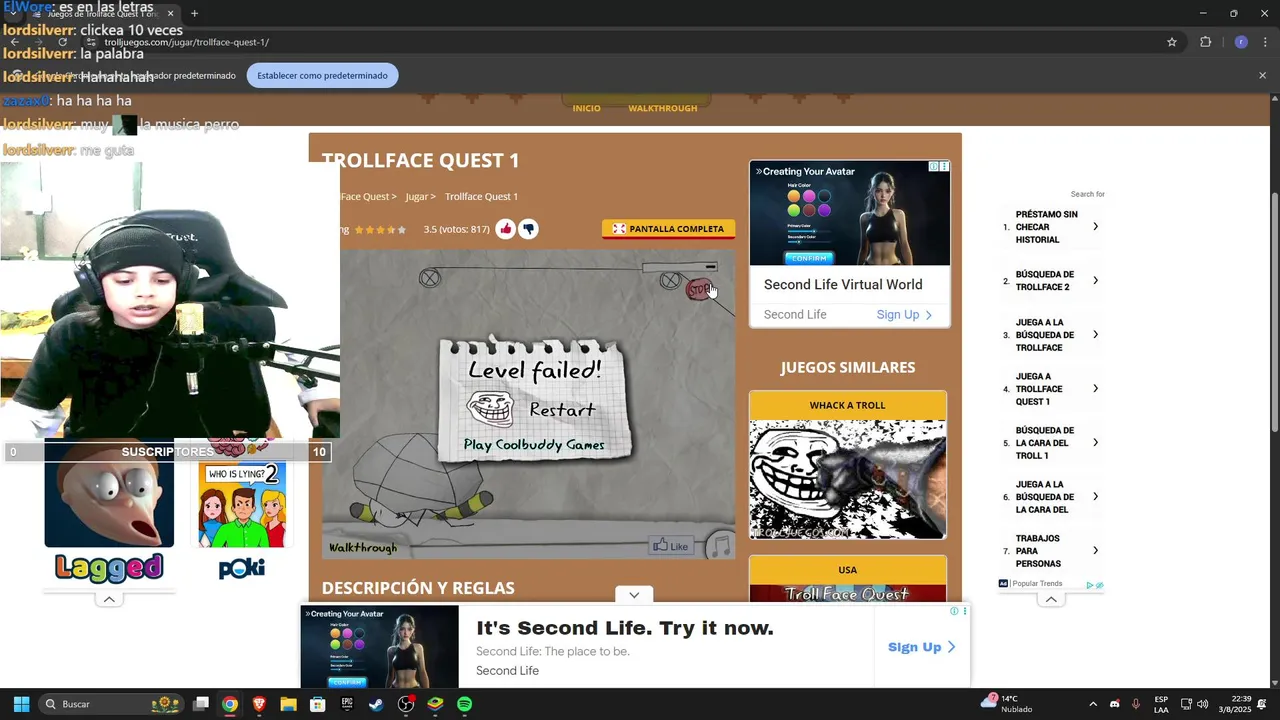Open Spotify from the taskbar
The width and height of the screenshot is (1280, 720).
pyautogui.click(x=465, y=704)
